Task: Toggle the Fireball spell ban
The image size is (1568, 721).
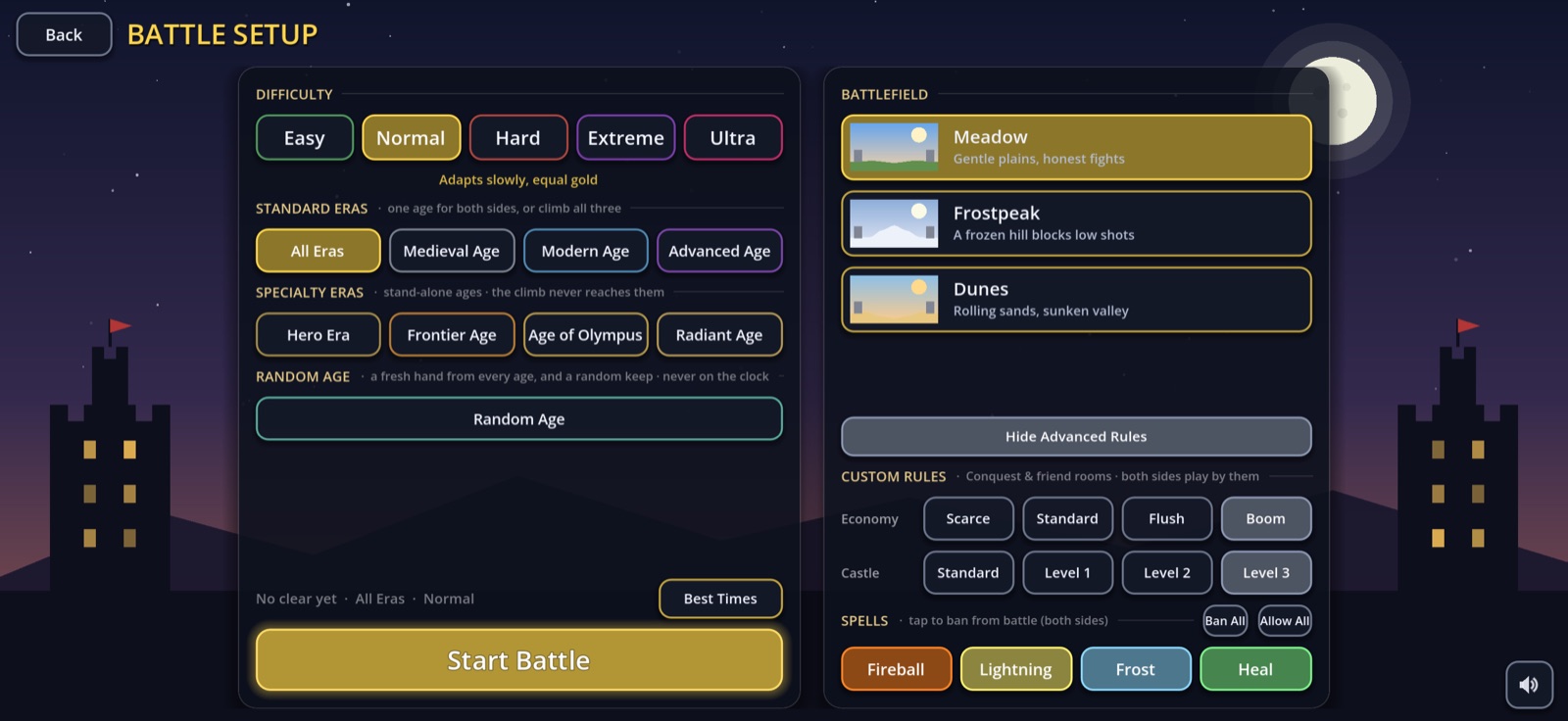Action: click(897, 669)
